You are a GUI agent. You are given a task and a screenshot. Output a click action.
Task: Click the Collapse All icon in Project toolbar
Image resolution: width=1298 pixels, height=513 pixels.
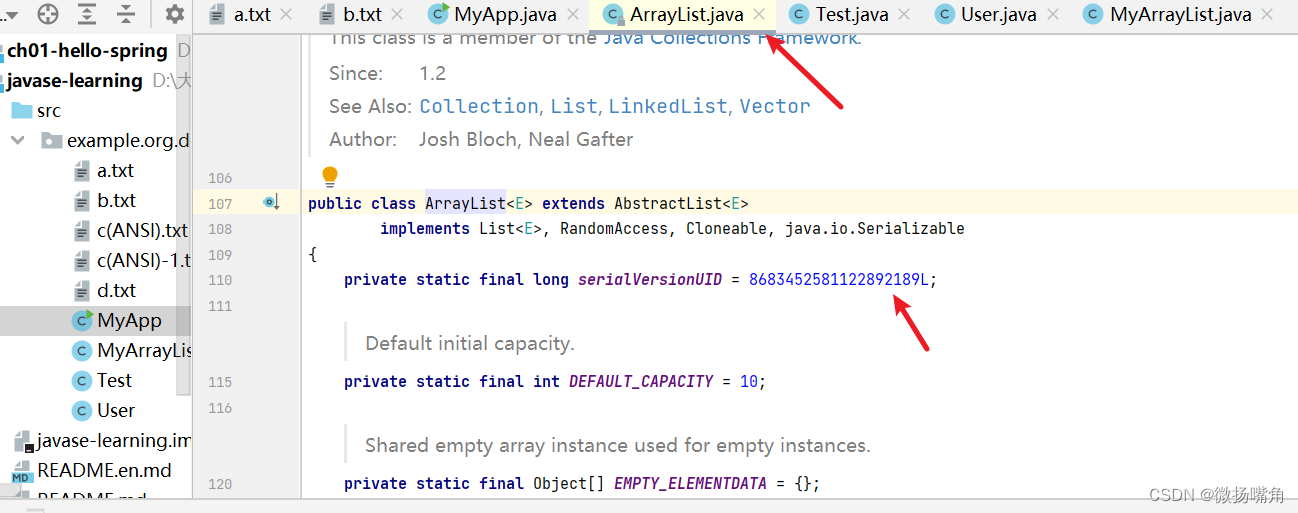(x=126, y=14)
